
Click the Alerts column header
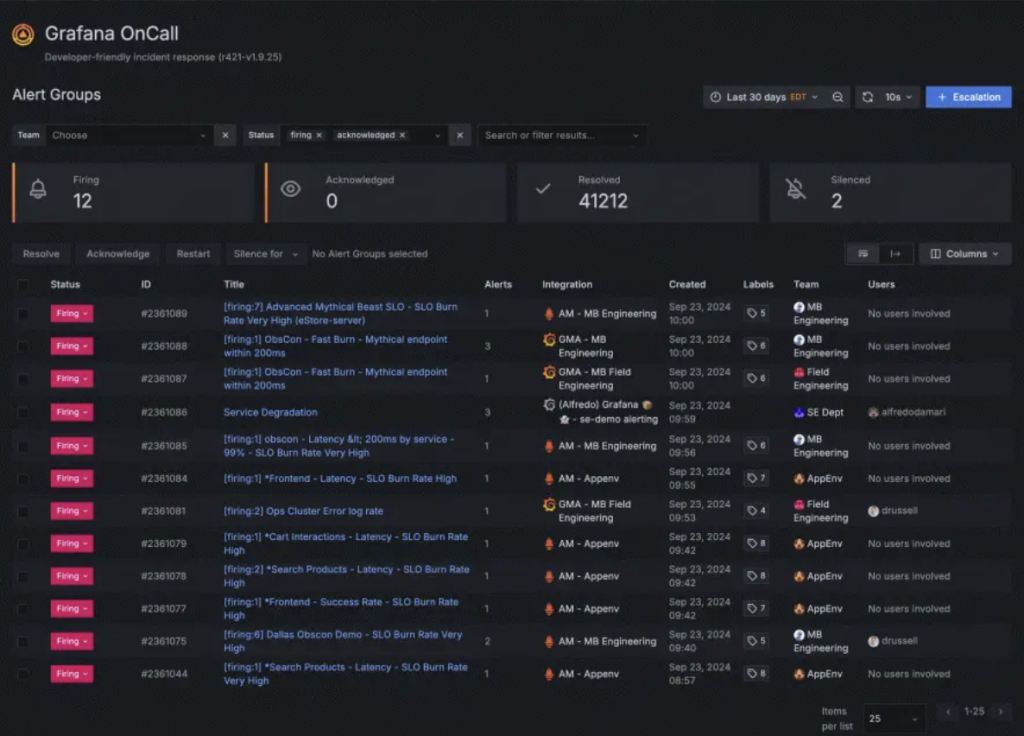[498, 285]
